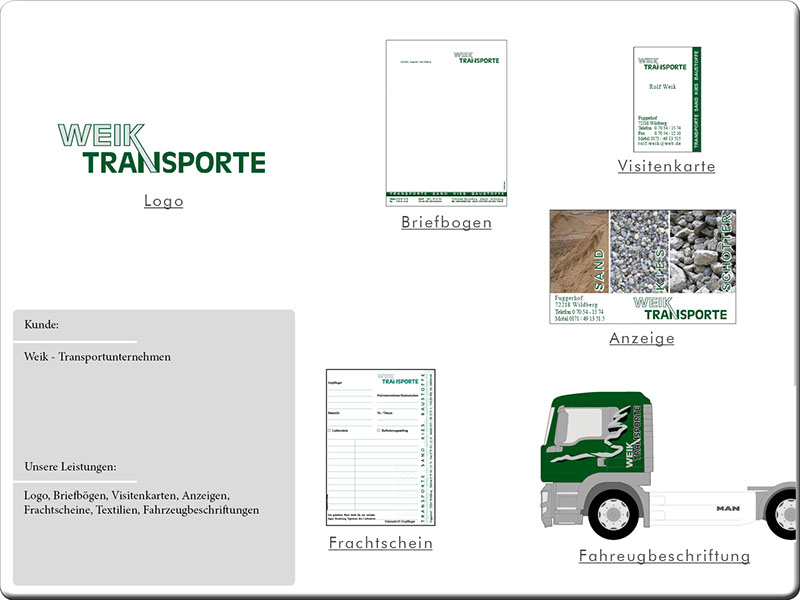The height and width of the screenshot is (600, 800).
Task: Click the "Kunde:" heading in the info panel
Action: pyautogui.click(x=41, y=325)
